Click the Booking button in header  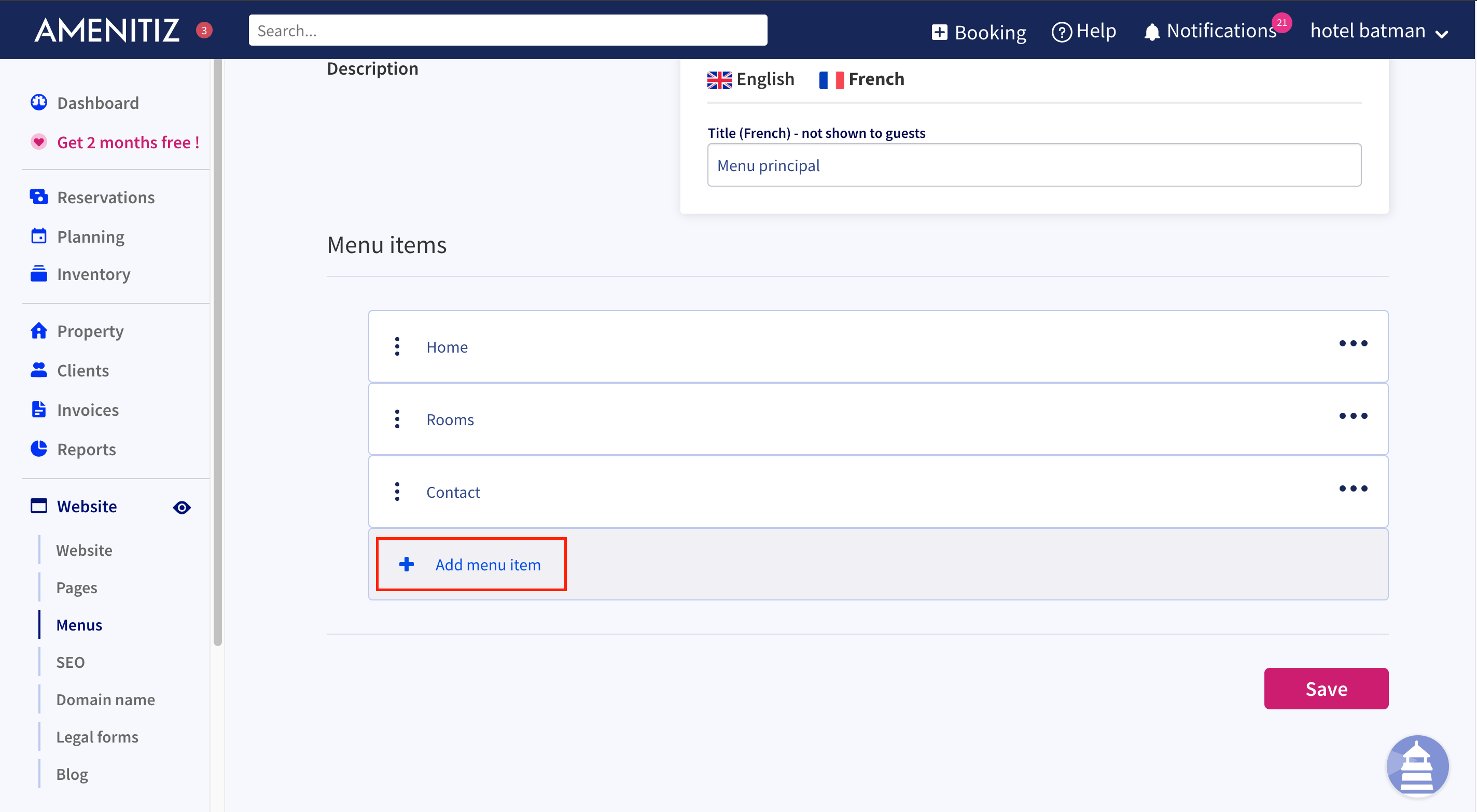click(979, 32)
